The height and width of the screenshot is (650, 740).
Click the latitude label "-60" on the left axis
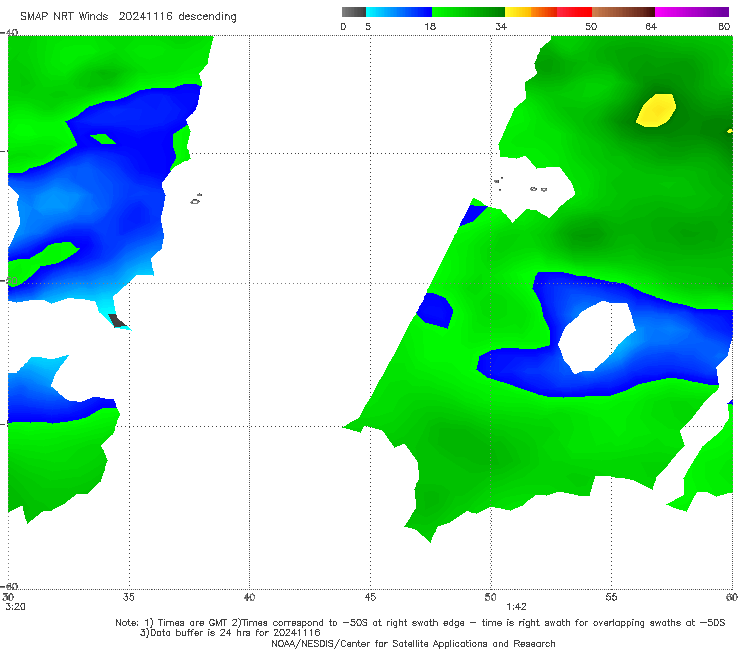[x=9, y=586]
